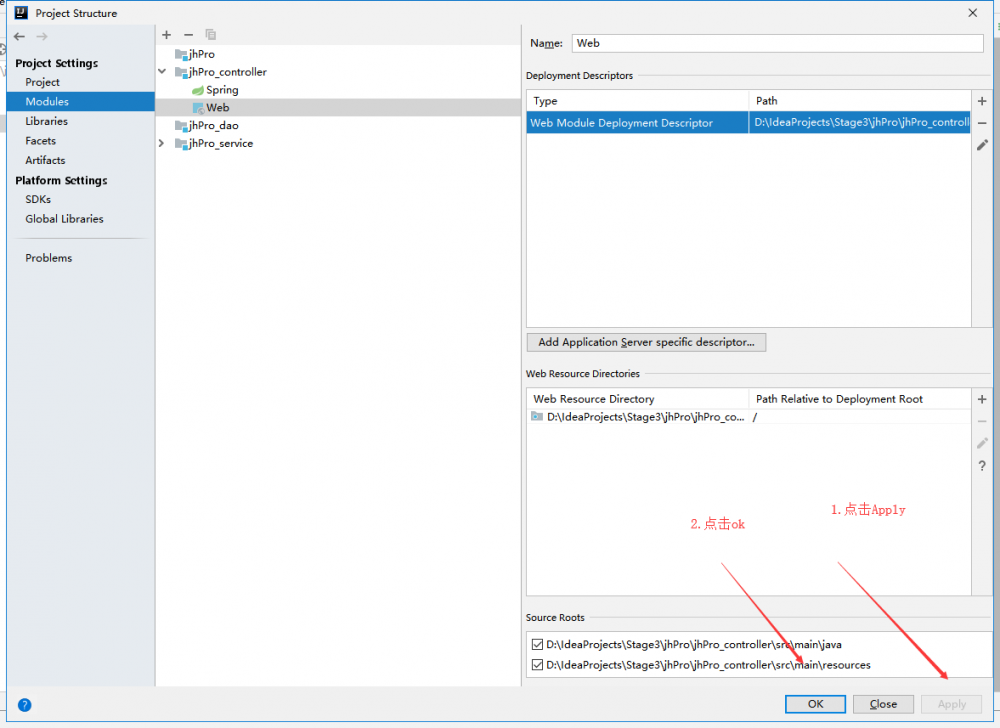Click the Web Resource Directory column header
1000x728 pixels.
(x=638, y=399)
